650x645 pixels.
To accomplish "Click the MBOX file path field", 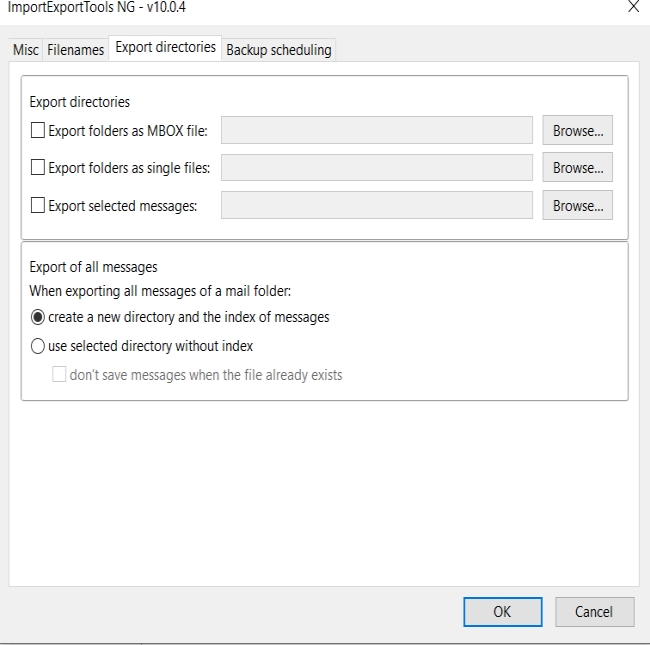I will (377, 130).
